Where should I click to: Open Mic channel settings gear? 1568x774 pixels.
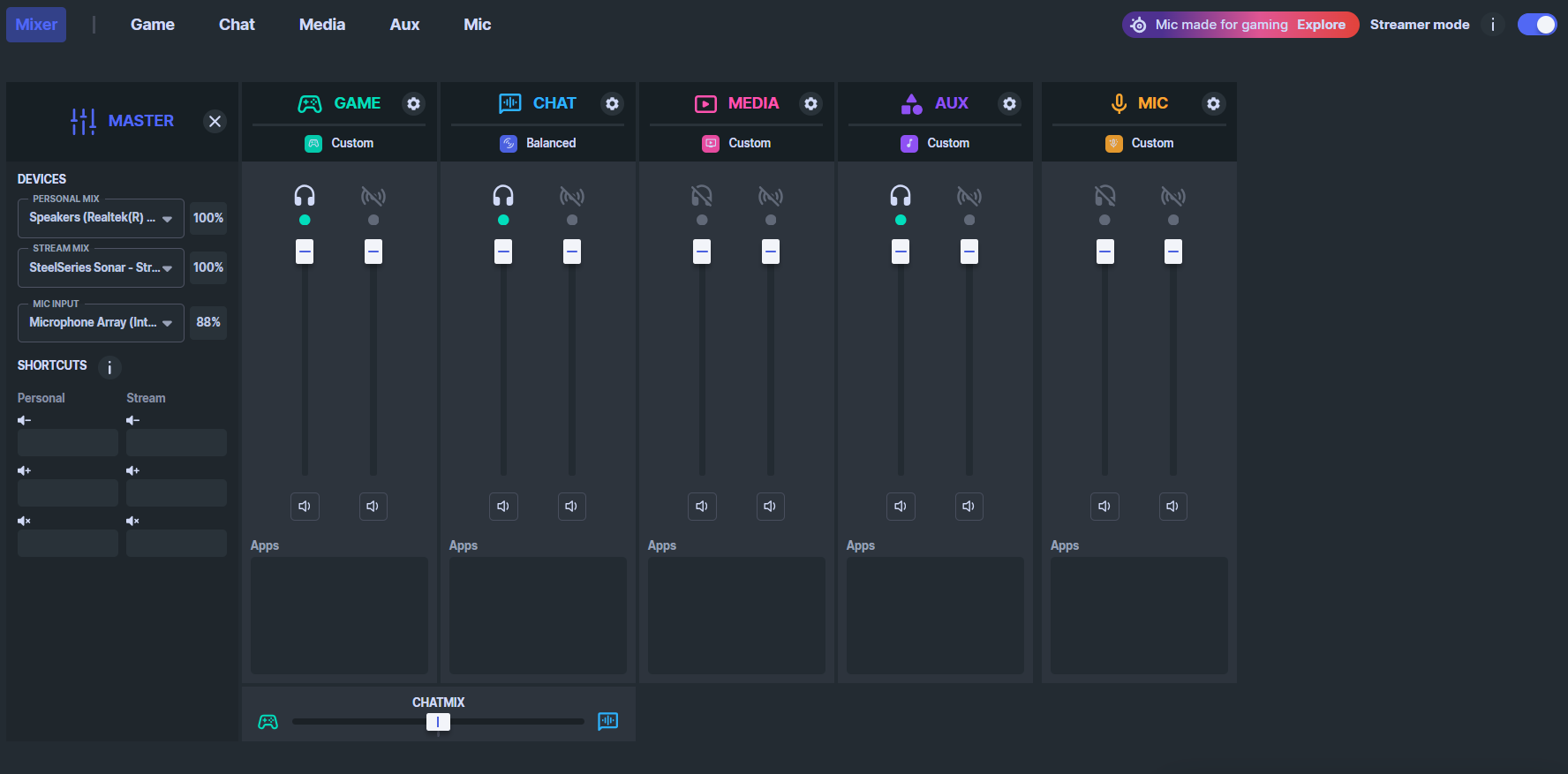pyautogui.click(x=1214, y=103)
